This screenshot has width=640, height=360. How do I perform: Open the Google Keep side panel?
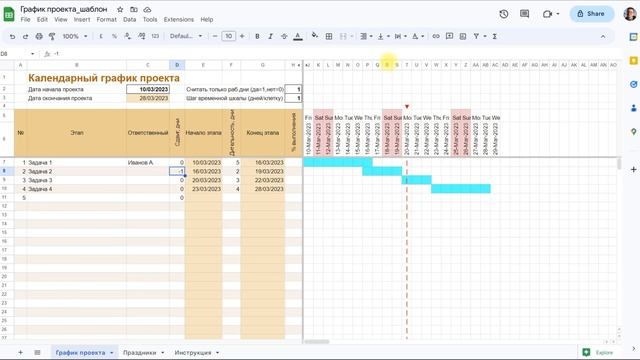[x=633, y=61]
